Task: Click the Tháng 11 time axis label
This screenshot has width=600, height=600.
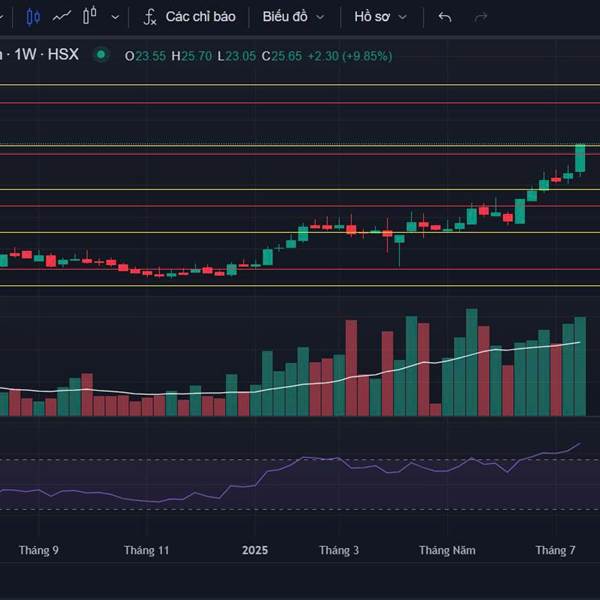Action: click(147, 550)
